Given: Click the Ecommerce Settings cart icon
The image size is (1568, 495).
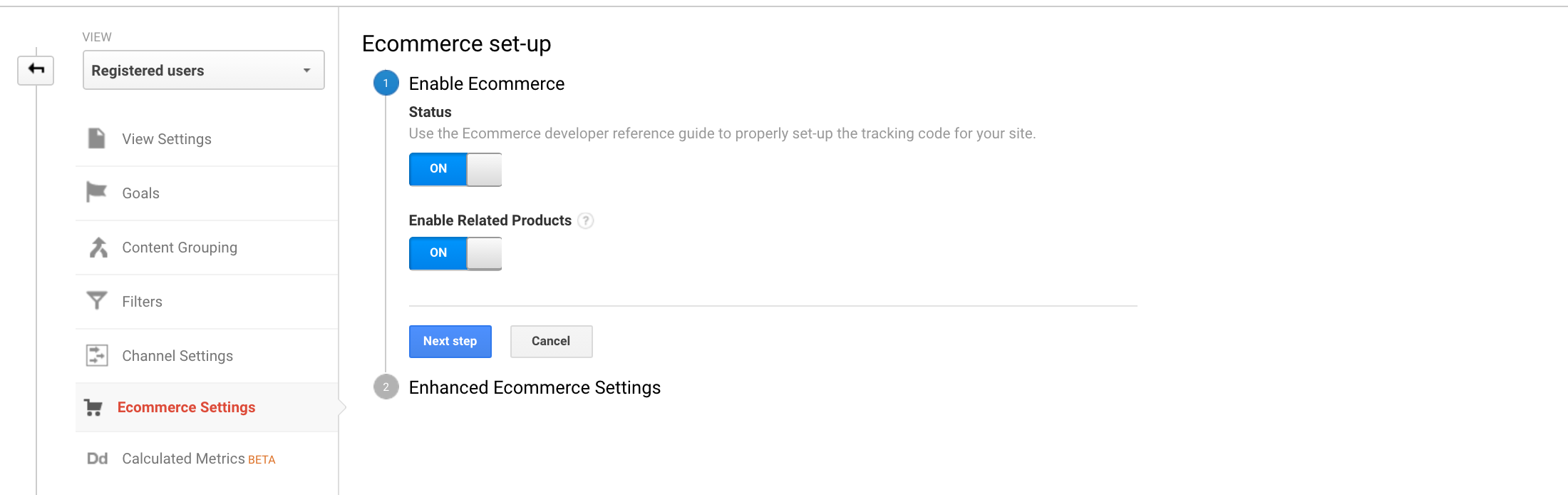Looking at the screenshot, I should 93,407.
